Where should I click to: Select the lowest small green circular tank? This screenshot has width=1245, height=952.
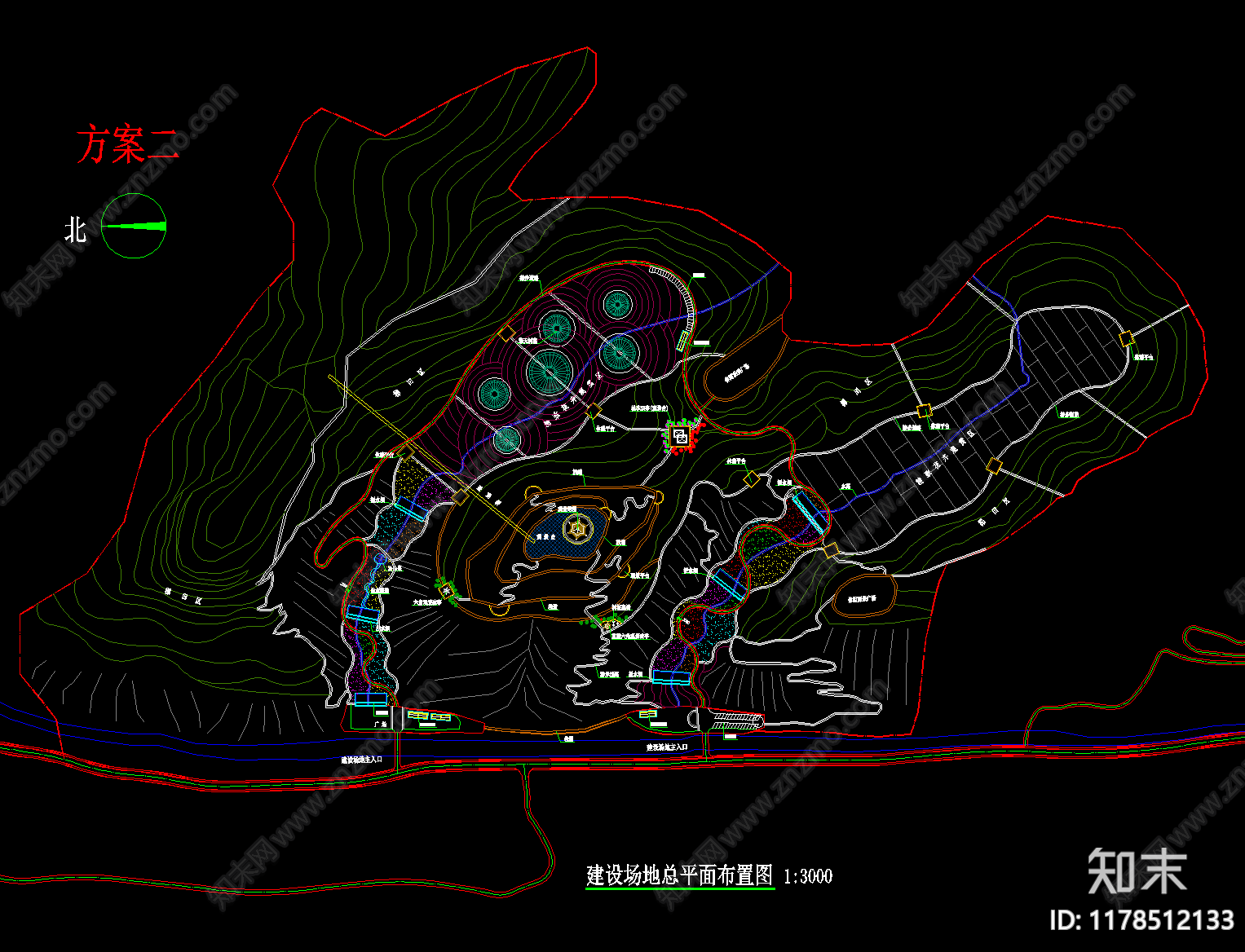506,439
